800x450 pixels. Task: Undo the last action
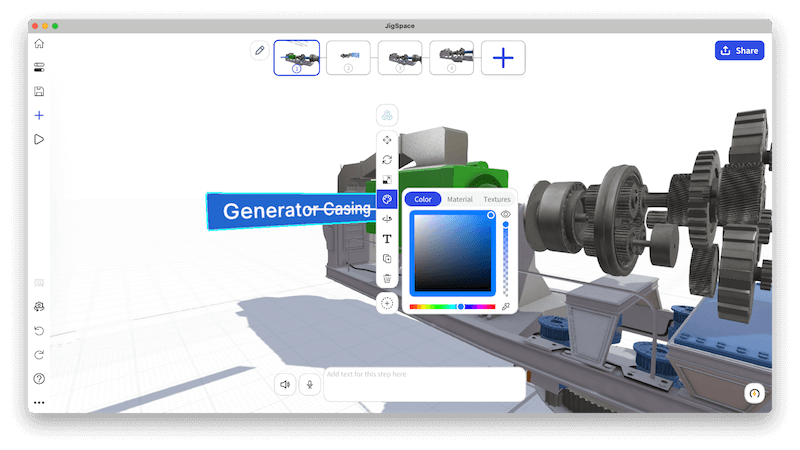(39, 331)
